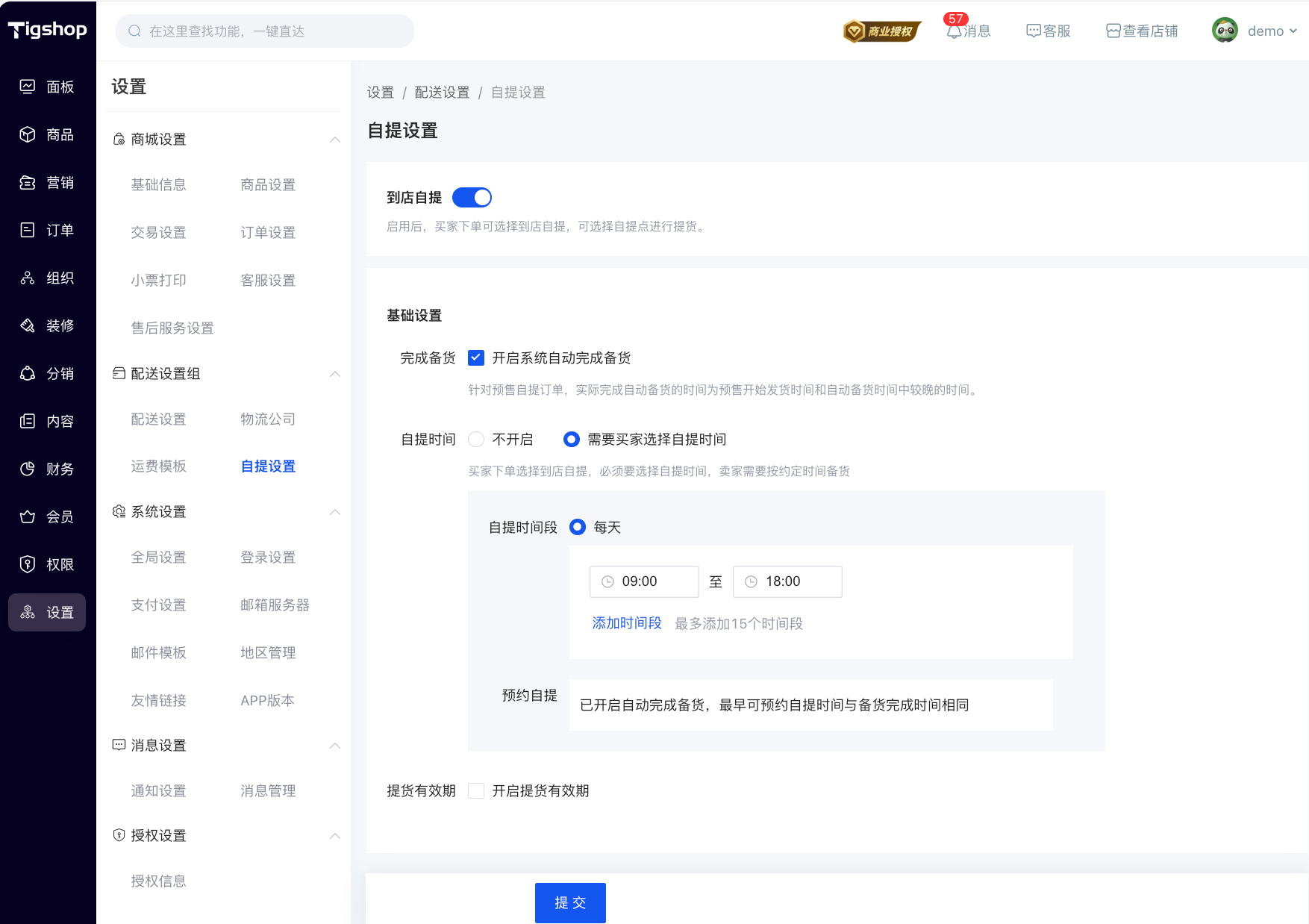Click the 商业授权 badge icon

click(882, 31)
